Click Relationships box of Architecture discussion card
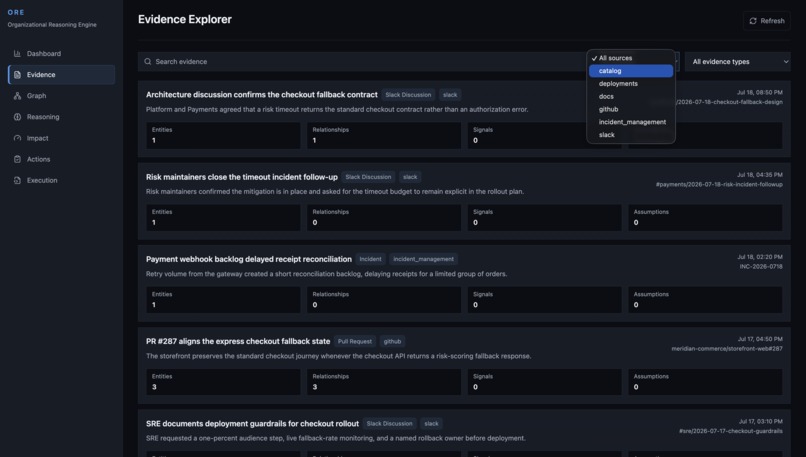This screenshot has height=457, width=806. tap(384, 135)
